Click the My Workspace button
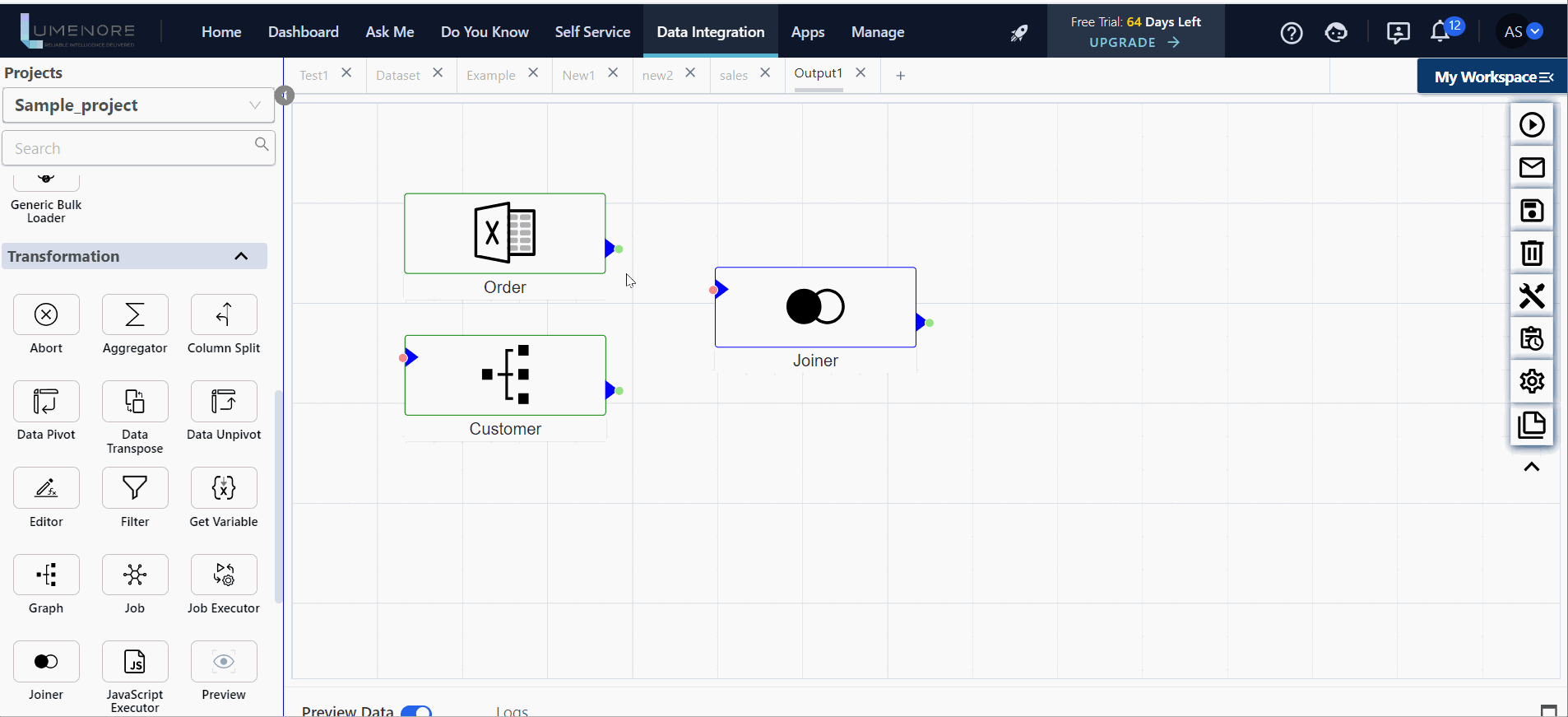The width and height of the screenshot is (1568, 717). click(1492, 77)
